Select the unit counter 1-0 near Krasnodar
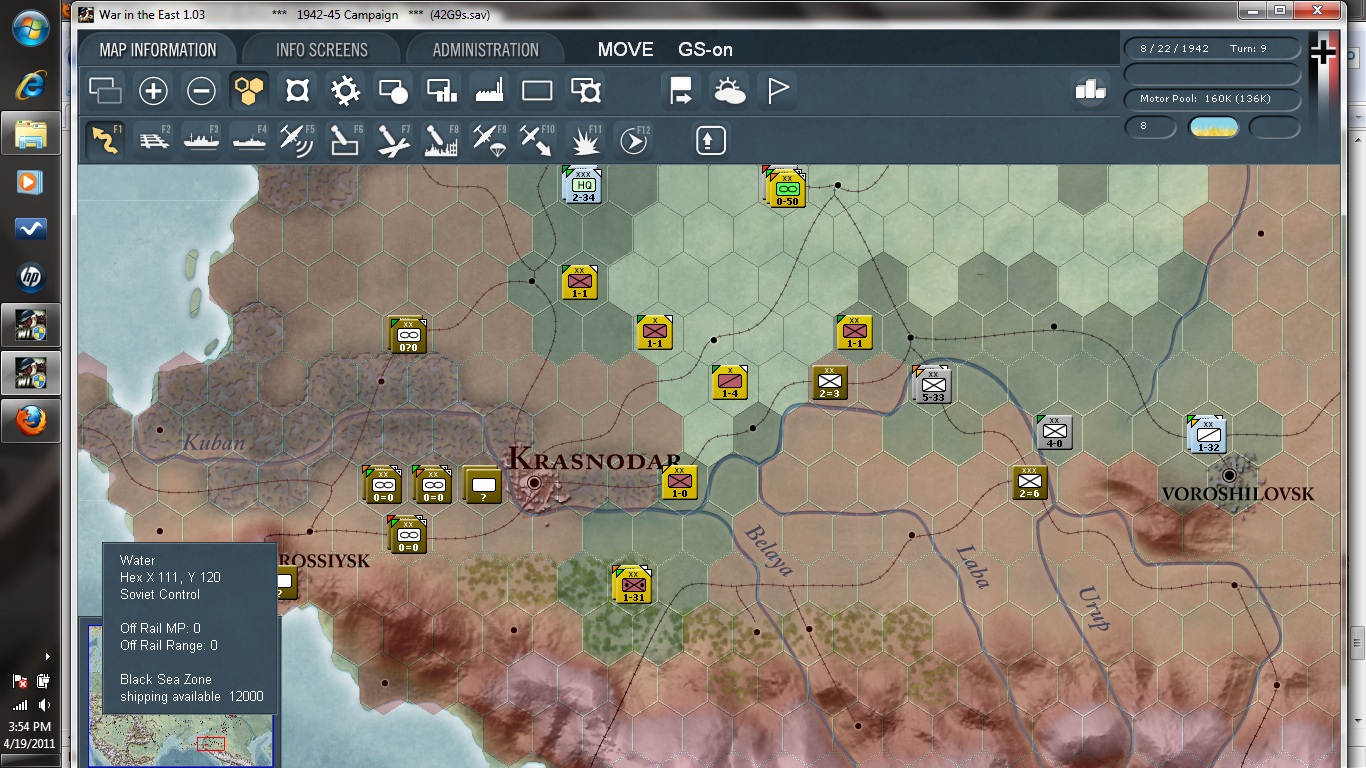Image resolution: width=1366 pixels, height=768 pixels. click(x=679, y=483)
